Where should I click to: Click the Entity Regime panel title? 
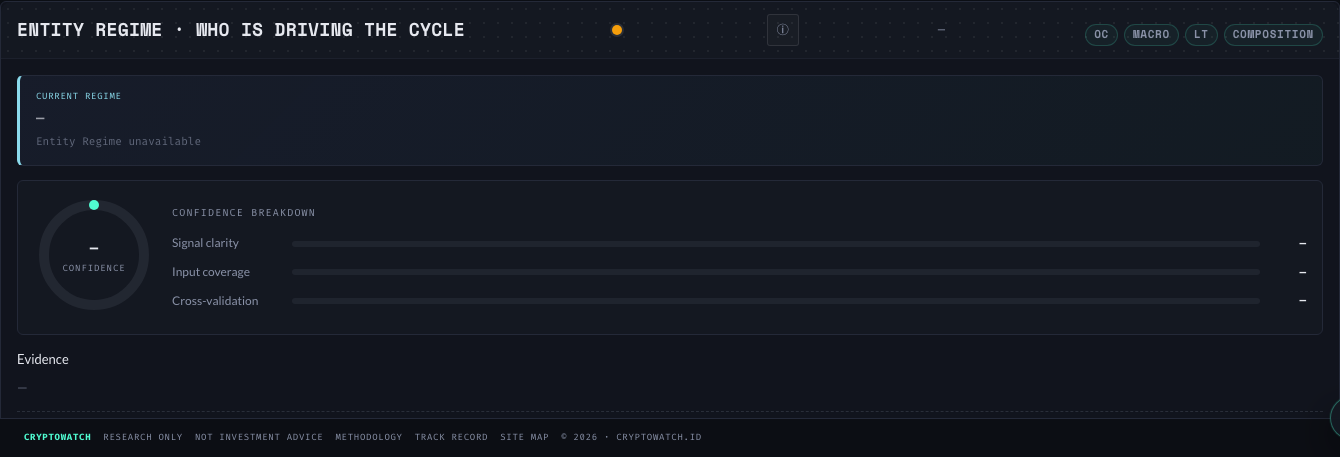point(241,30)
